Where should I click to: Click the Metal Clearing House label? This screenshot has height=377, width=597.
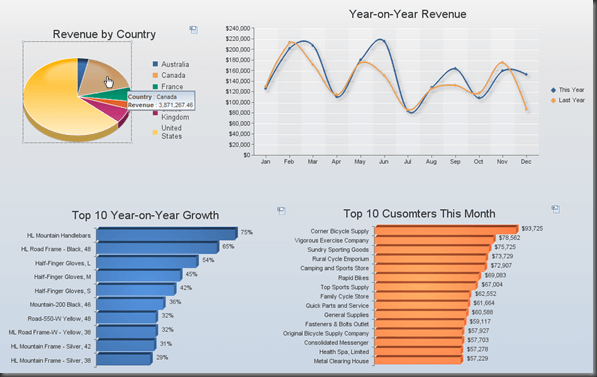pos(341,361)
